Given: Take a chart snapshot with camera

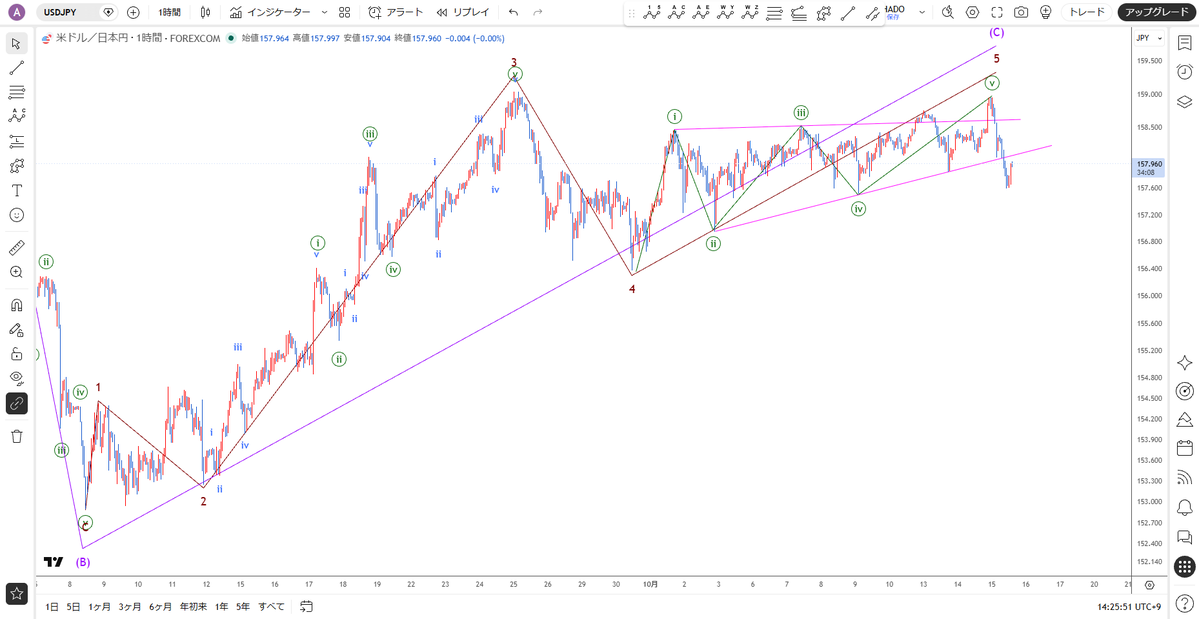Looking at the screenshot, I should point(1021,12).
